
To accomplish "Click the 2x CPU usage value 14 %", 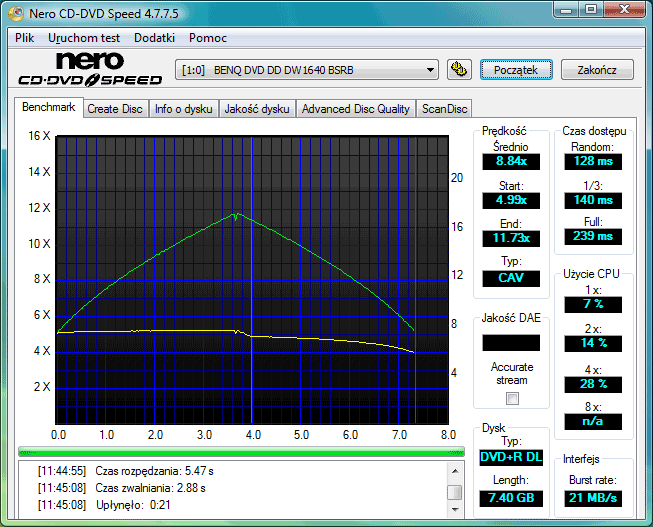I will click(593, 343).
